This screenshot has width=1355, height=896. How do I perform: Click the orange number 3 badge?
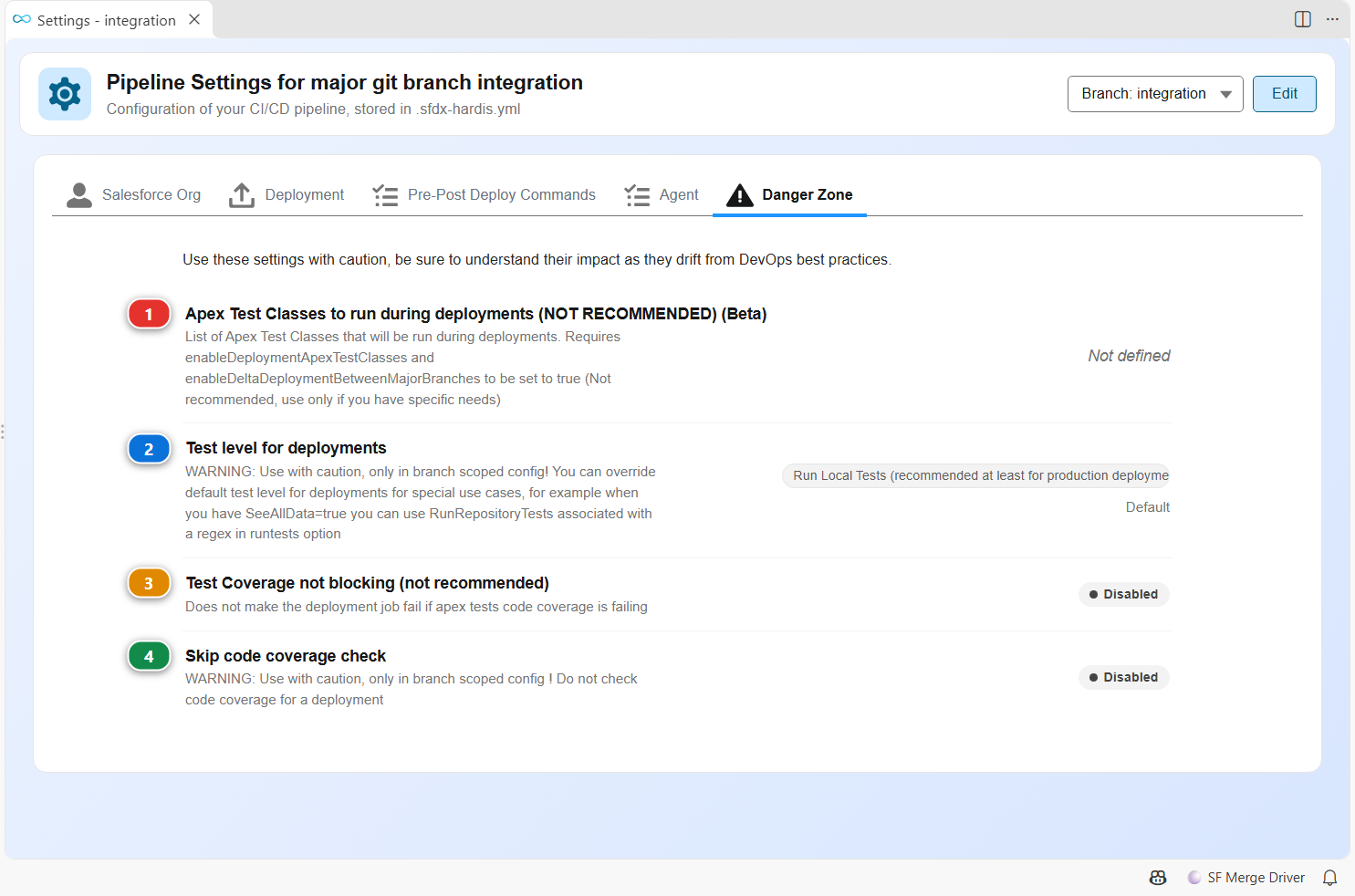pyautogui.click(x=149, y=583)
